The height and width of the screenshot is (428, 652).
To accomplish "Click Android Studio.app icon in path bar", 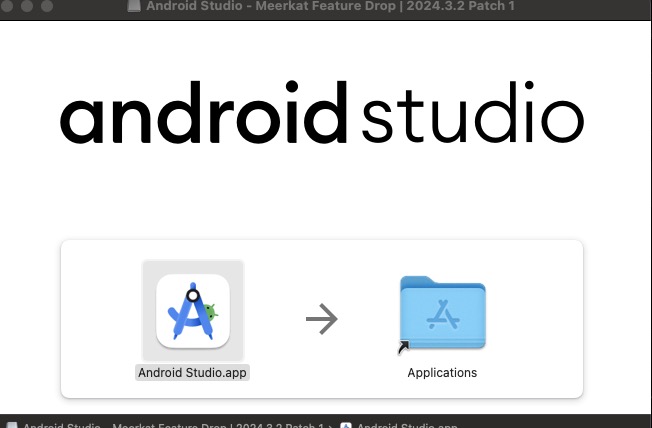I will tap(346, 425).
